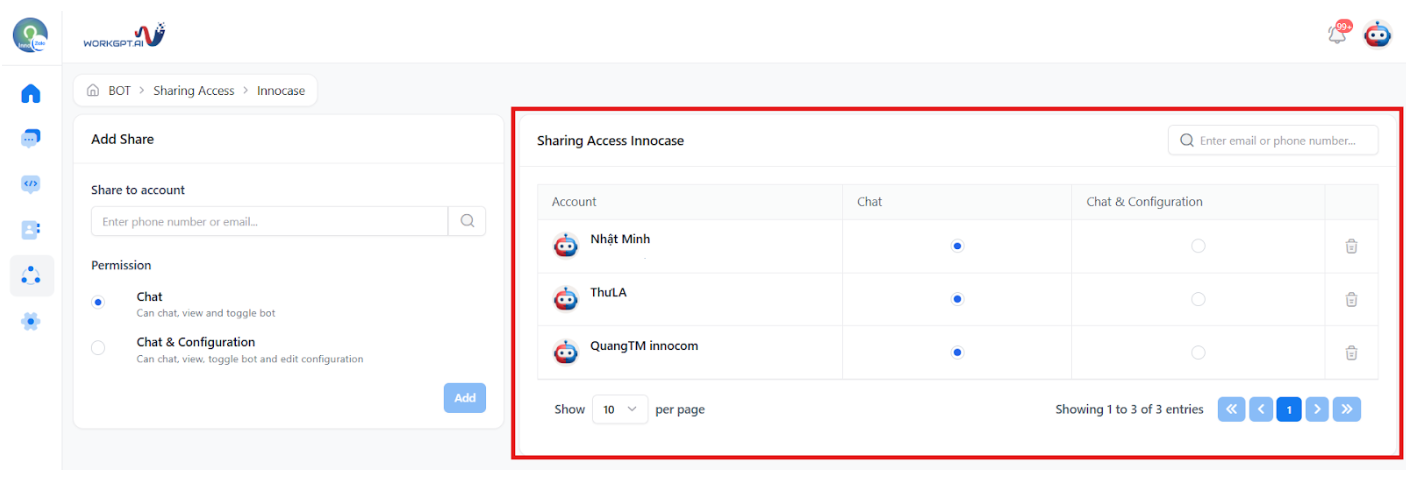This screenshot has height=482, width=1425.
Task: Set Nhật Minh to Chat & Configuration
Action: click(1198, 246)
